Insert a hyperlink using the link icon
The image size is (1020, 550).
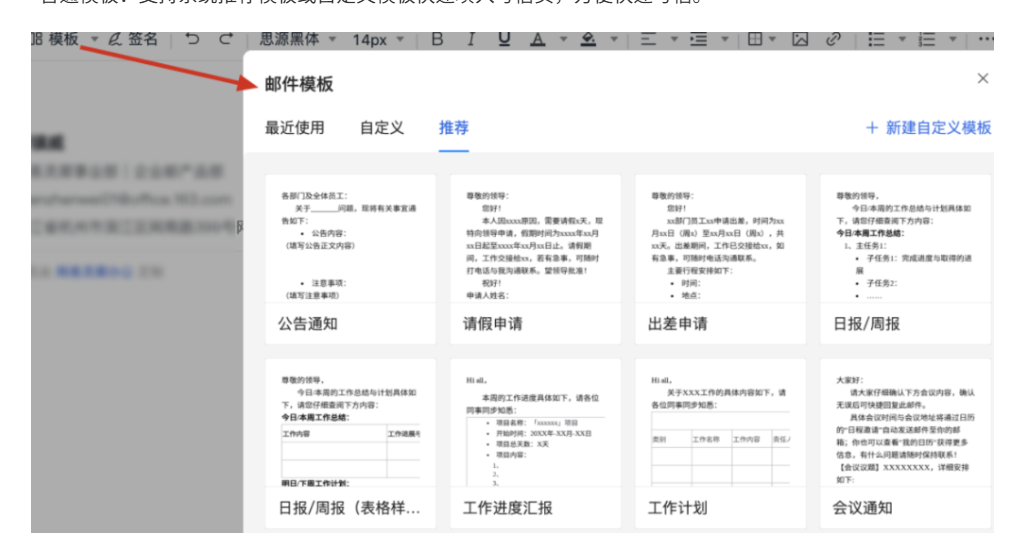click(833, 40)
